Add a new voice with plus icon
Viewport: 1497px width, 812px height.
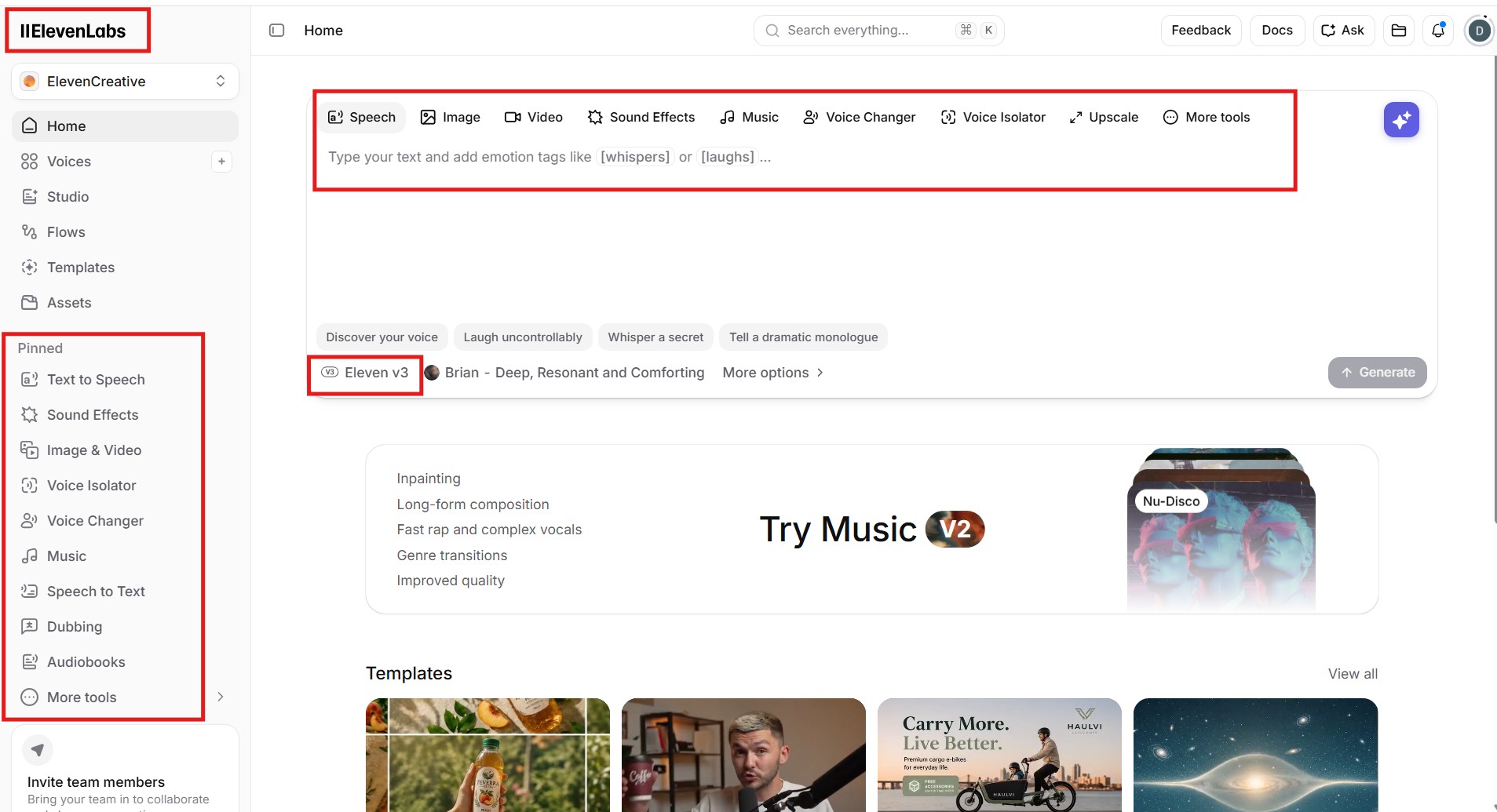point(221,162)
